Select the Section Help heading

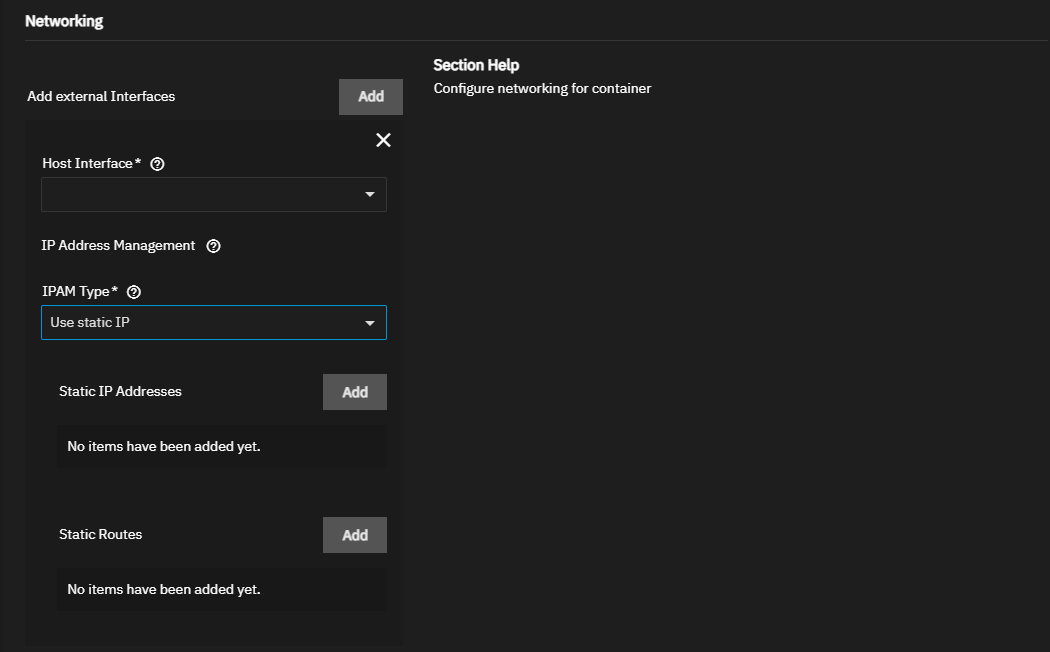[x=476, y=65]
